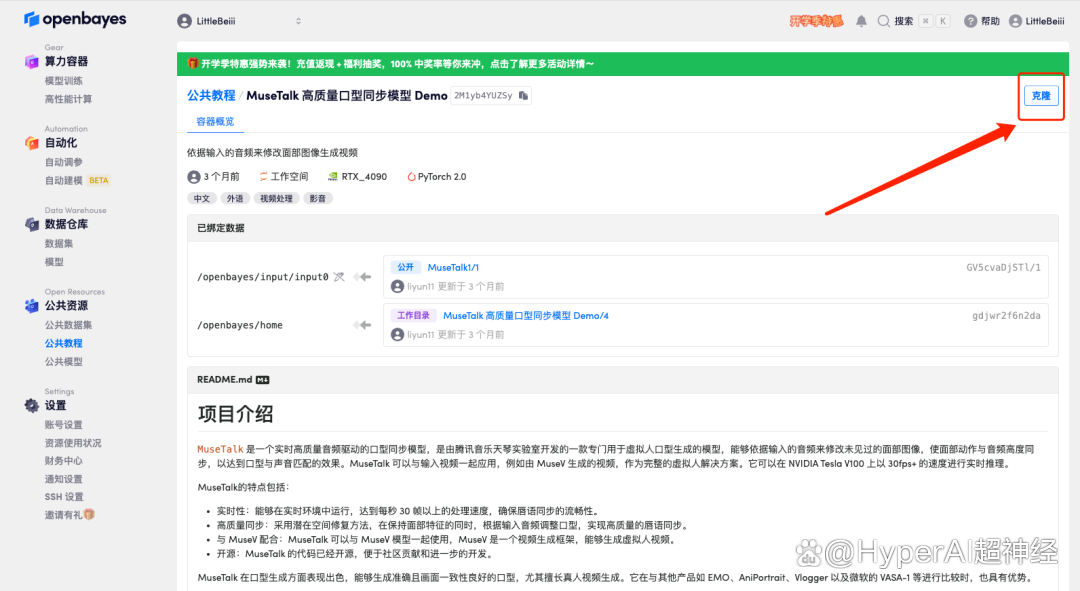Viewport: 1080px width, 591px height.
Task: Click the 影音 tag
Action: pyautogui.click(x=318, y=198)
